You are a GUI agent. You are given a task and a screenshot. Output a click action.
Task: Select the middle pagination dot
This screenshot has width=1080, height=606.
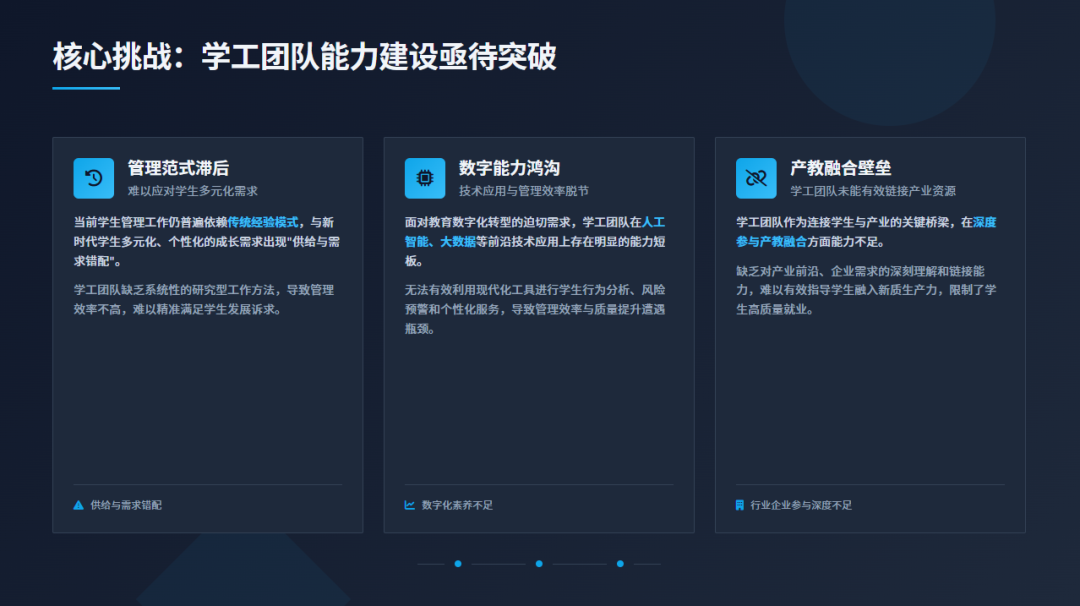pos(539,564)
